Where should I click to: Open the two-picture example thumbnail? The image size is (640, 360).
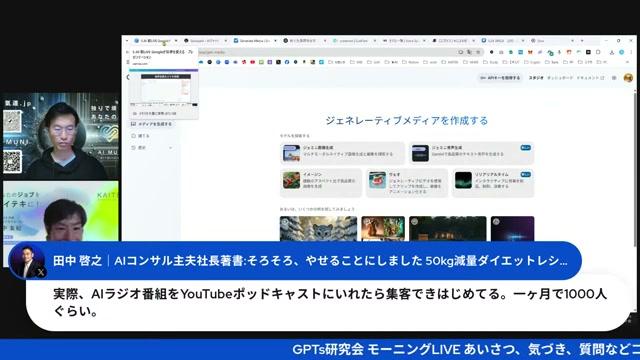383,229
